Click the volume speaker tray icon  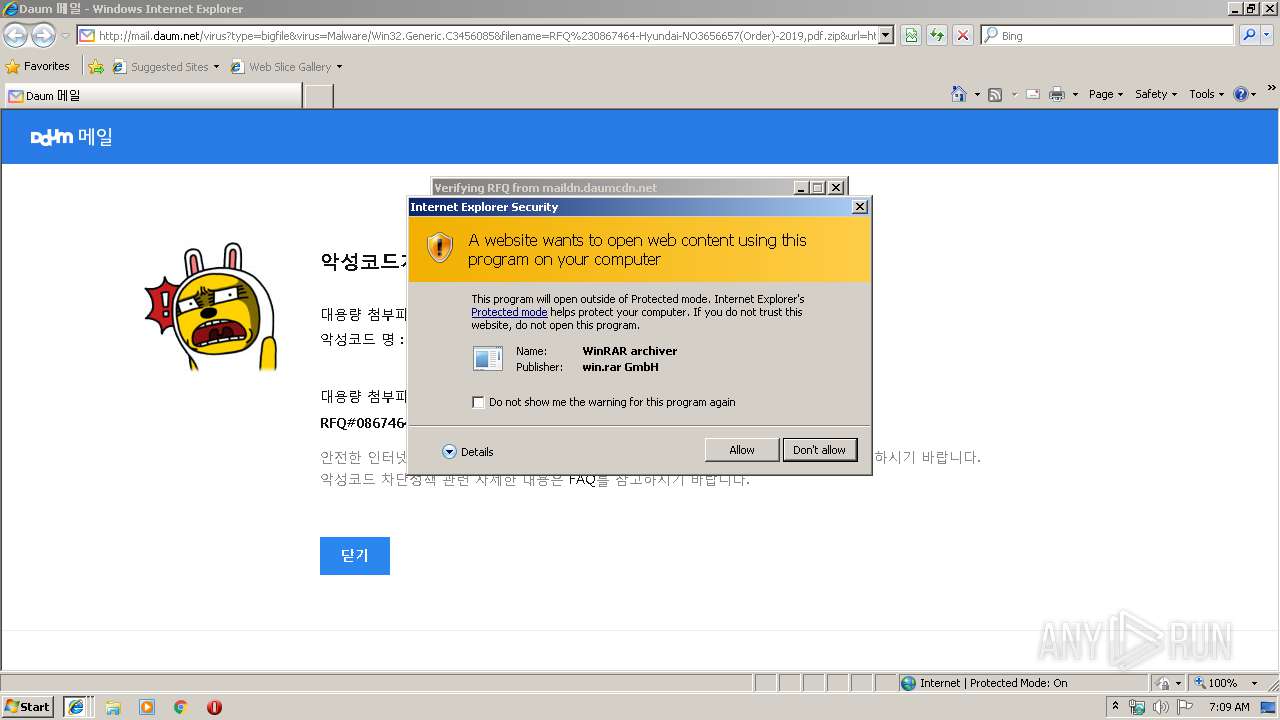point(1161,707)
